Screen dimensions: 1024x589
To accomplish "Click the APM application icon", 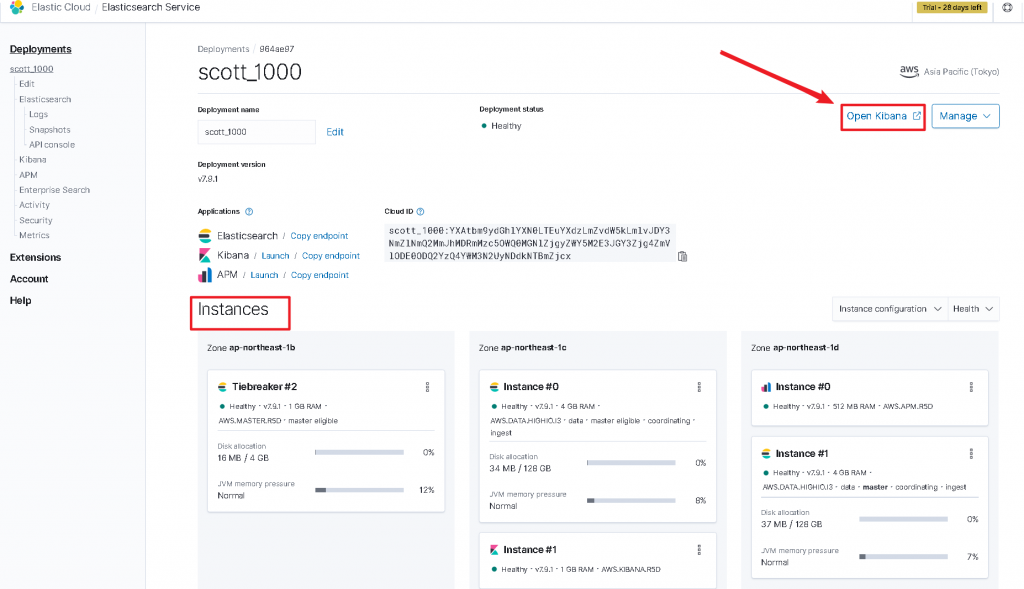I will pos(205,275).
